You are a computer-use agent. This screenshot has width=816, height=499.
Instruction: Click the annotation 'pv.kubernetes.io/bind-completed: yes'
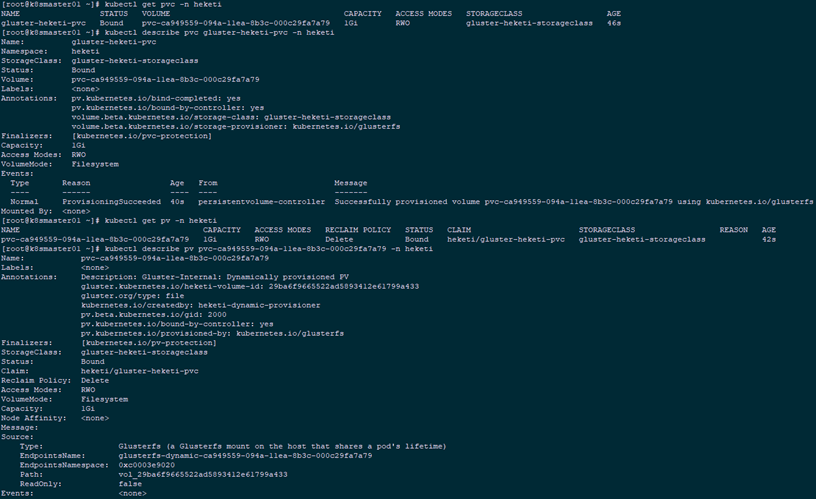[156, 98]
